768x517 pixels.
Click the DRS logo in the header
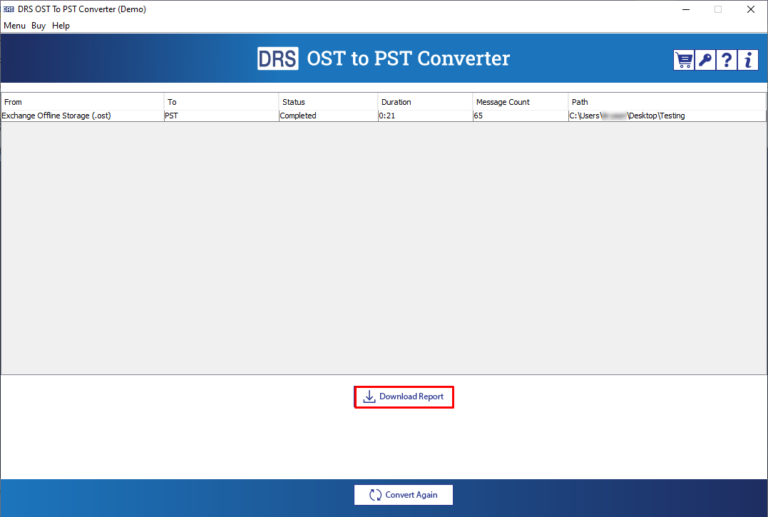pos(277,59)
